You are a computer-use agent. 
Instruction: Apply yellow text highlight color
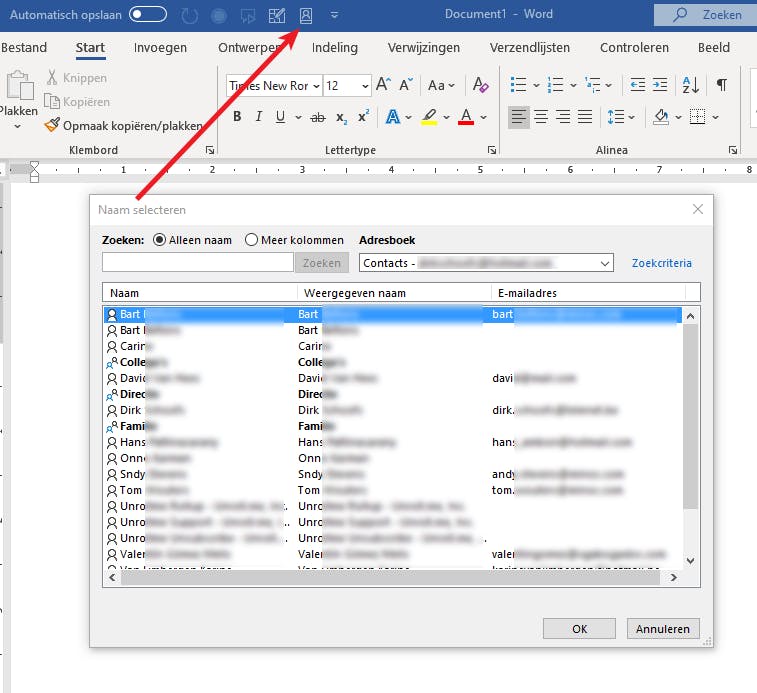click(x=429, y=116)
